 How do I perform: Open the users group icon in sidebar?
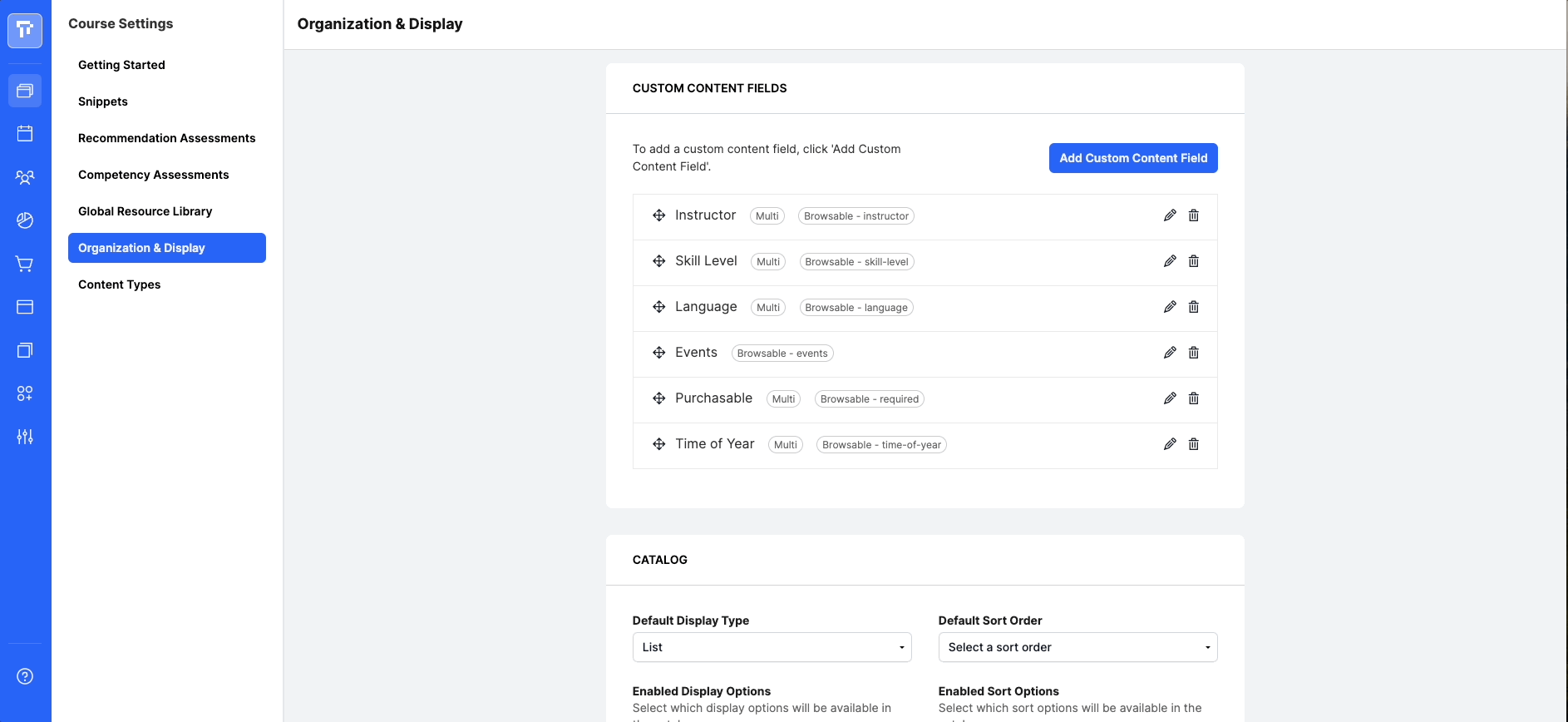pos(25,177)
